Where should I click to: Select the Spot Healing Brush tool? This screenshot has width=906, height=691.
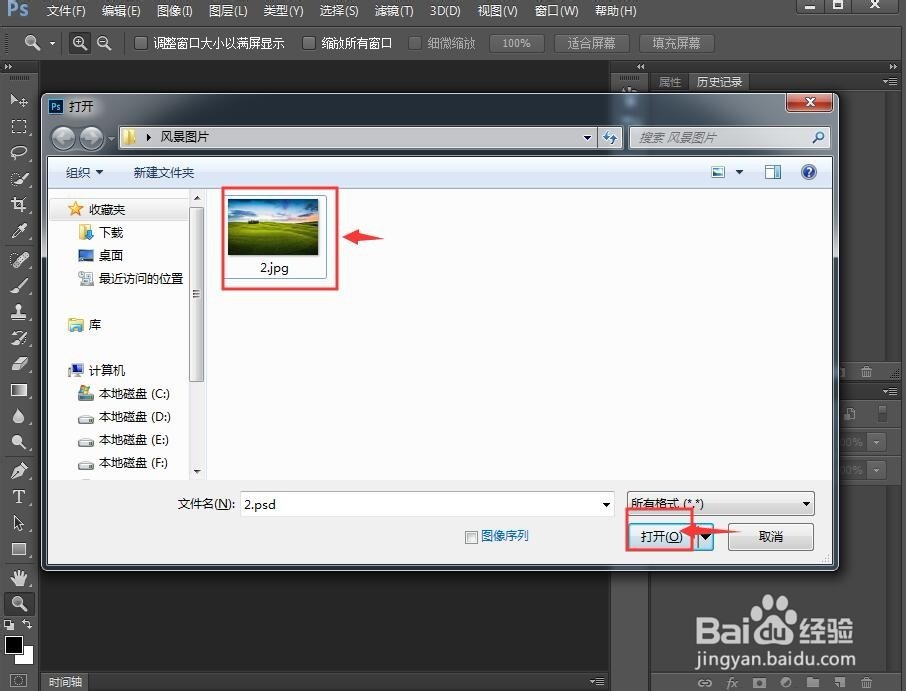click(x=18, y=259)
